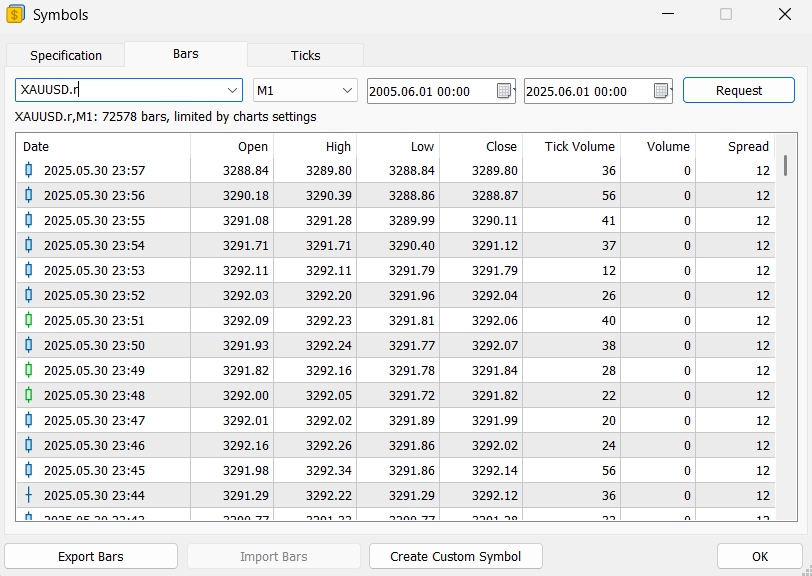
Task: Open calendar picker for start date
Action: tap(504, 91)
